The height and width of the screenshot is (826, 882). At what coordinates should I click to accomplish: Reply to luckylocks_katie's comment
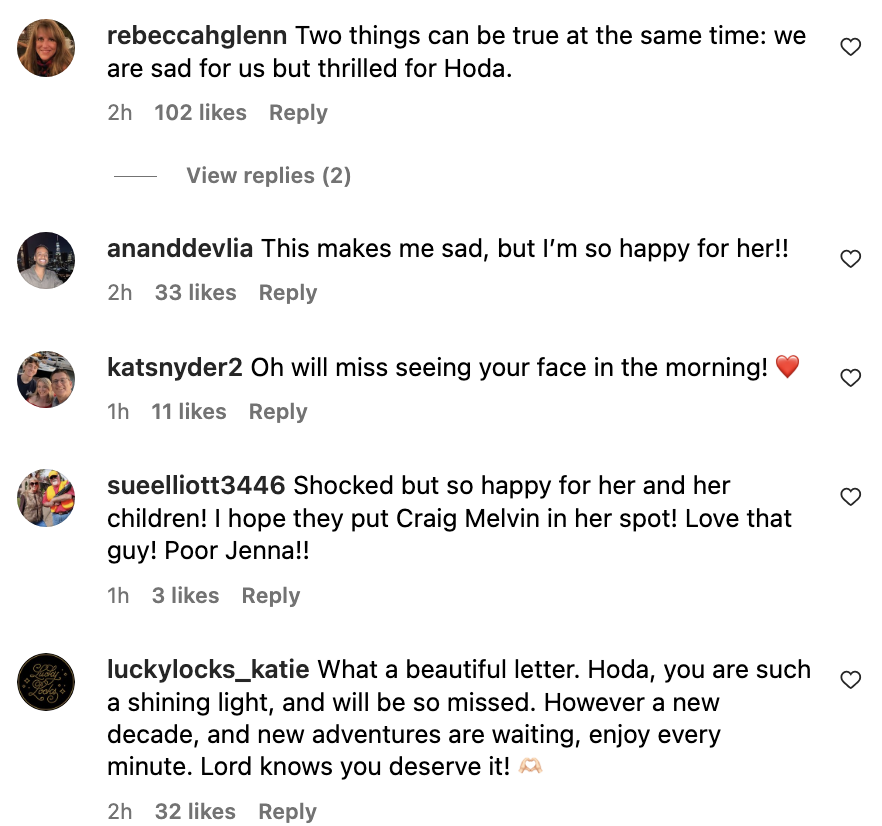click(x=286, y=811)
